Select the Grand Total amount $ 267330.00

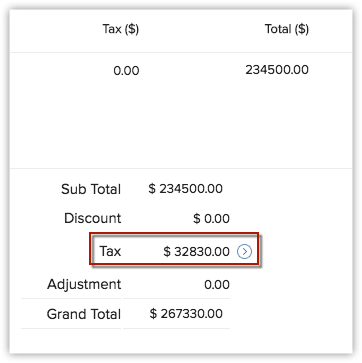[x=186, y=314]
